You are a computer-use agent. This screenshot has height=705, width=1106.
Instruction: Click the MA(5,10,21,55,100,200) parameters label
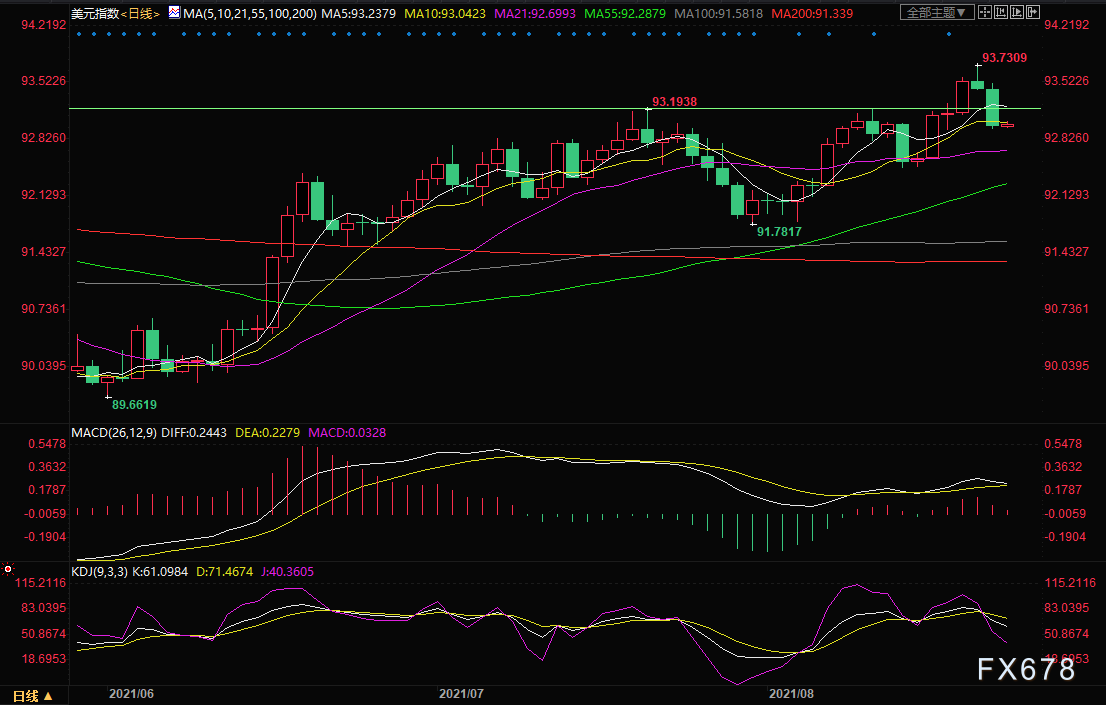[x=249, y=13]
